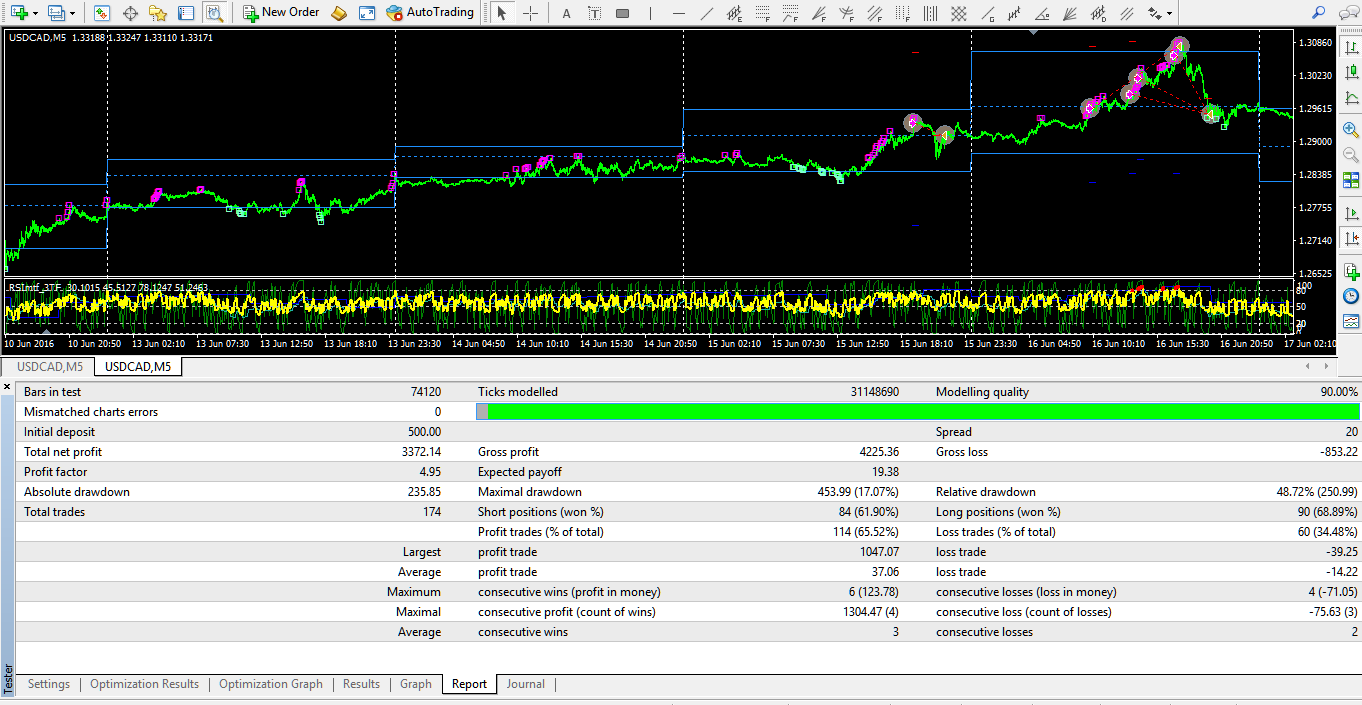This screenshot has width=1362, height=705.
Task: Open the New Chart dropdown arrow
Action: 35,13
